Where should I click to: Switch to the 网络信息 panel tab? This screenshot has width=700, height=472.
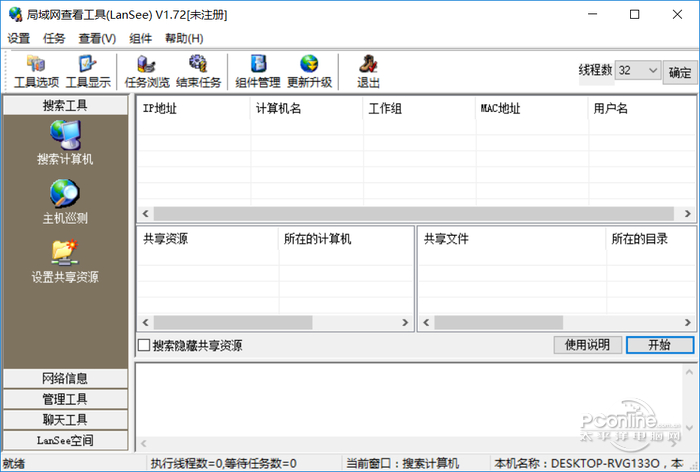point(65,378)
